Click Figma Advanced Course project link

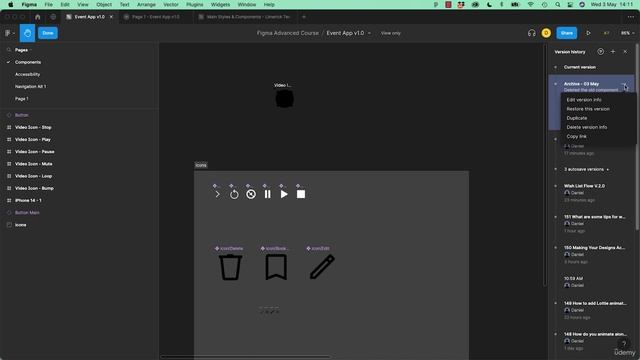(287, 33)
